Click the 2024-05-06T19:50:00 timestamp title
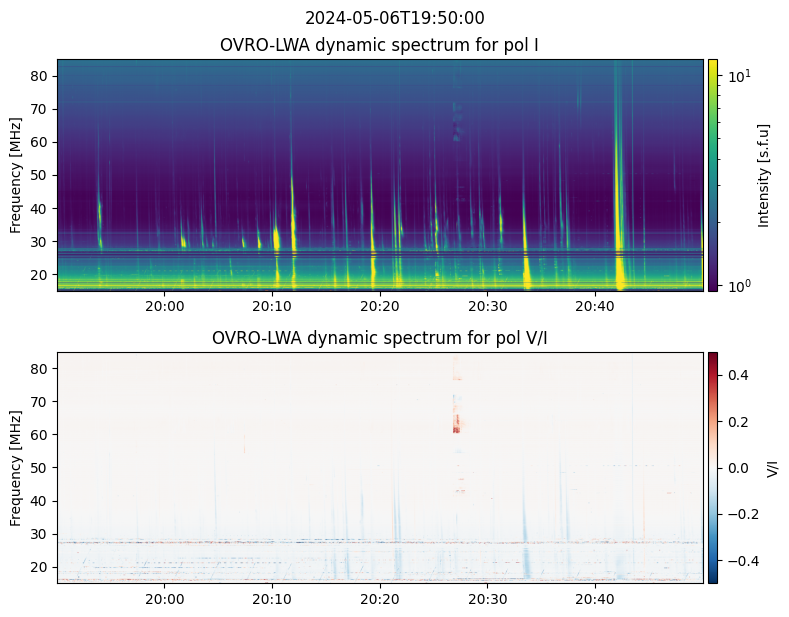Viewport: 789px width, 617px height. [x=394, y=18]
